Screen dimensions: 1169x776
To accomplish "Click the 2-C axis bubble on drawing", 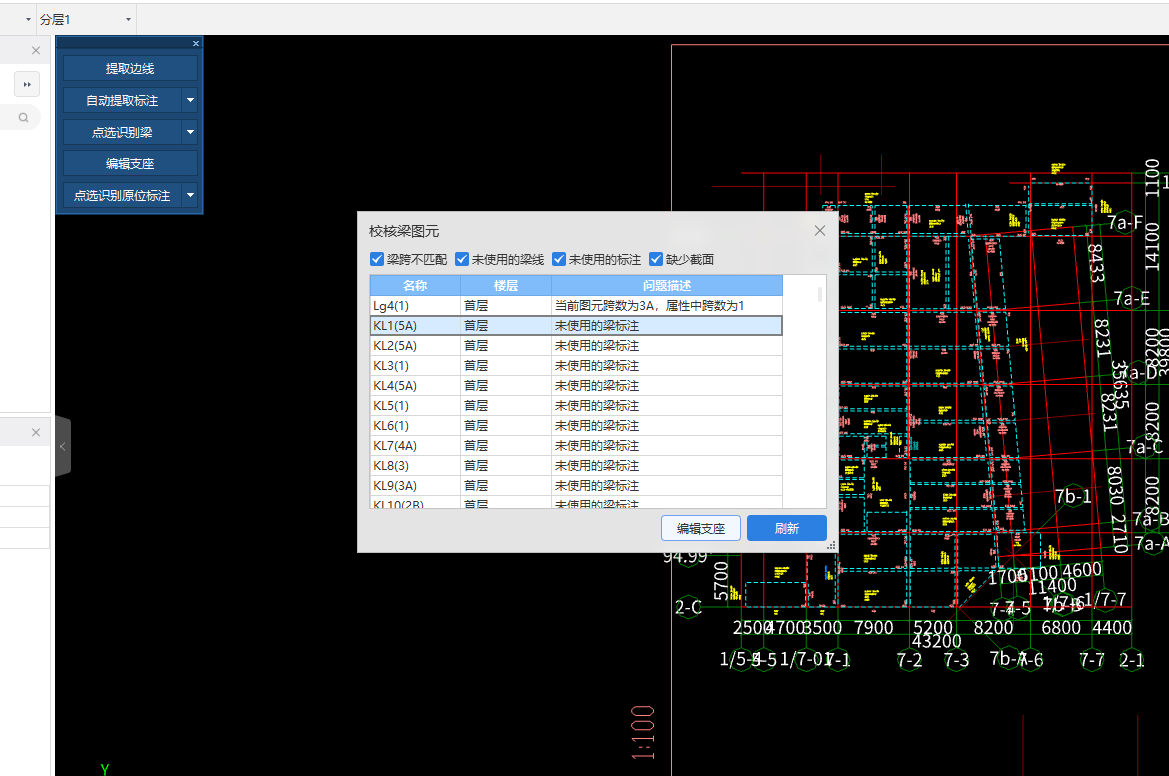I will 688,608.
